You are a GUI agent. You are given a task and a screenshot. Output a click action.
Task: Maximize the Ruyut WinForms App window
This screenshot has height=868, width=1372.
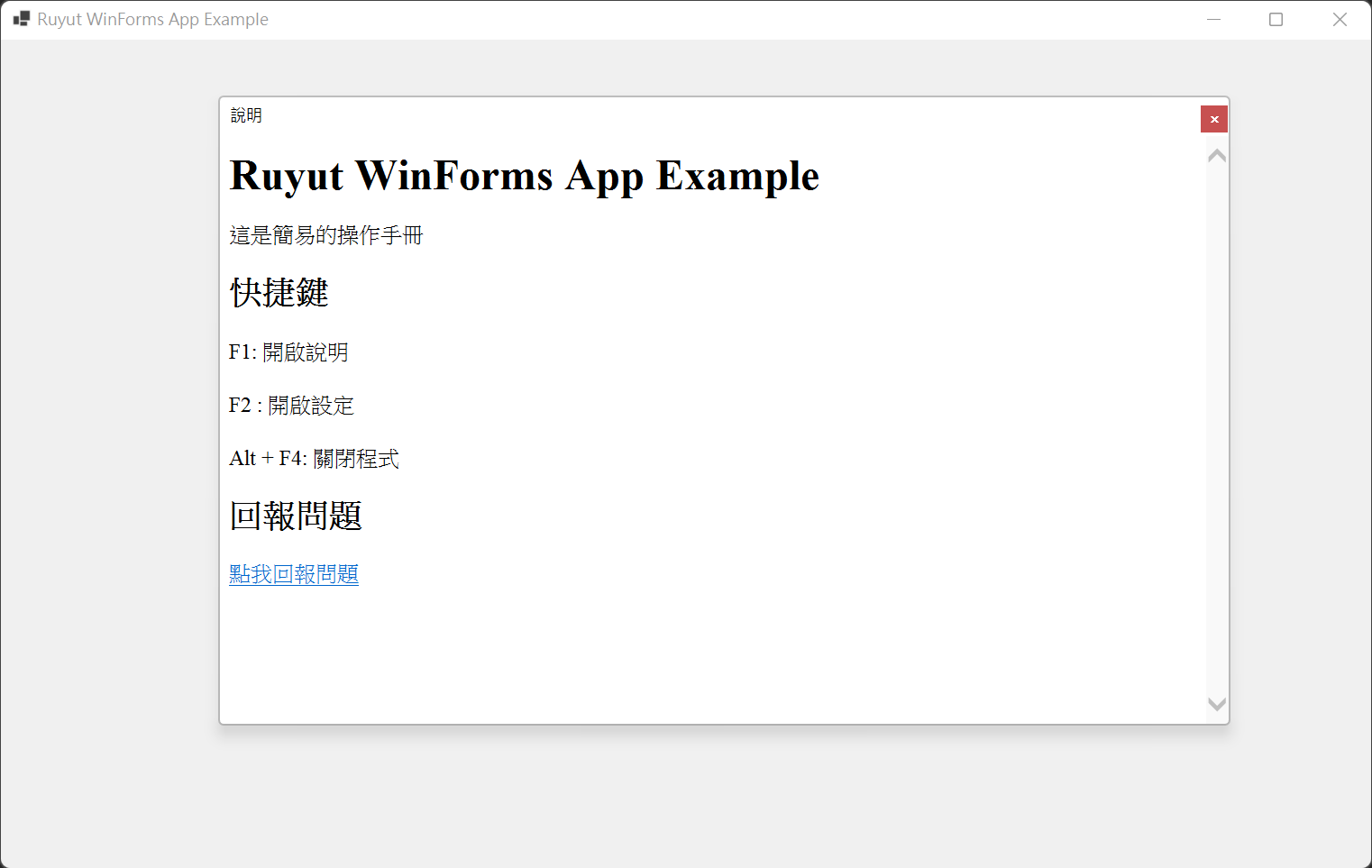[1276, 19]
